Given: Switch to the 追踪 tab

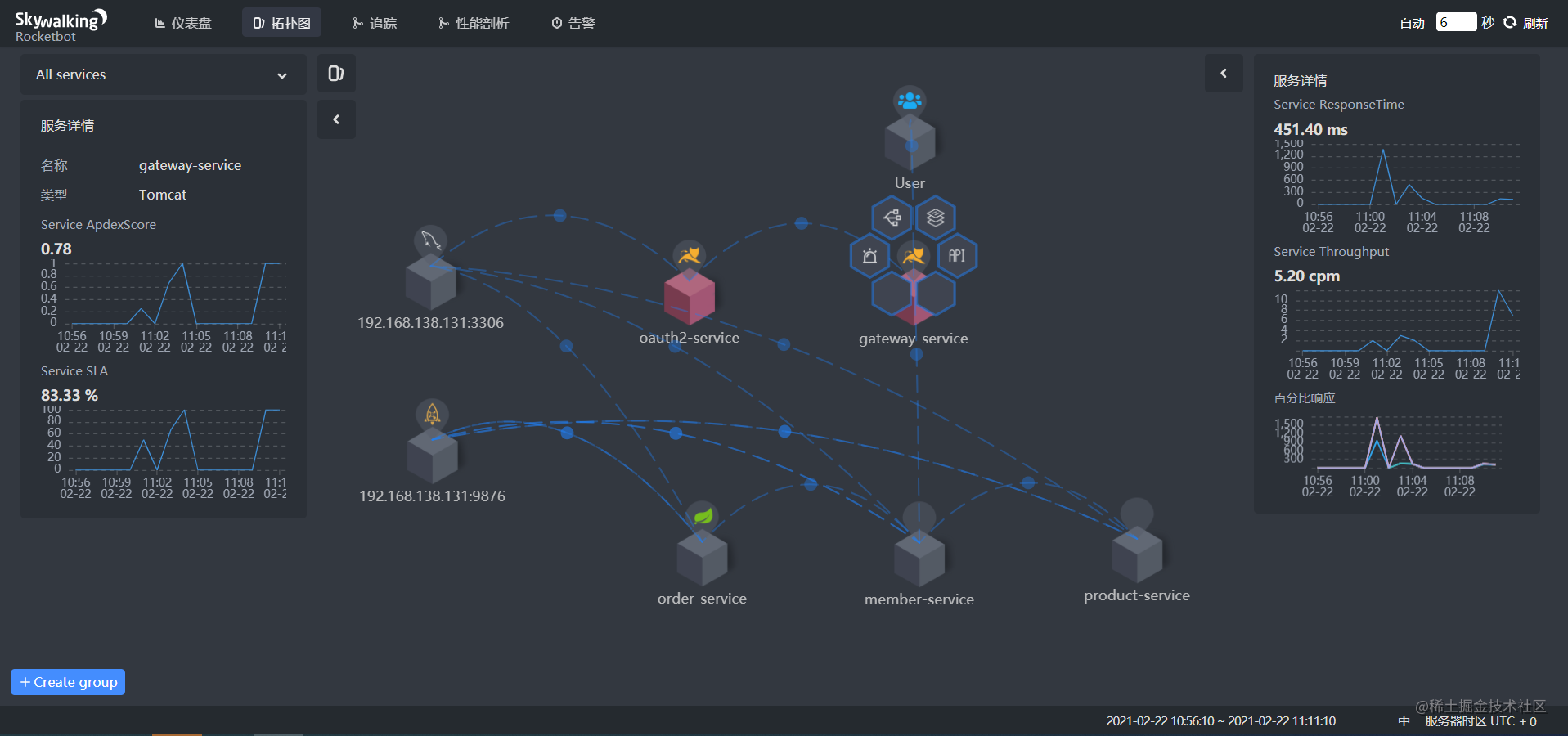Looking at the screenshot, I should click(x=375, y=23).
